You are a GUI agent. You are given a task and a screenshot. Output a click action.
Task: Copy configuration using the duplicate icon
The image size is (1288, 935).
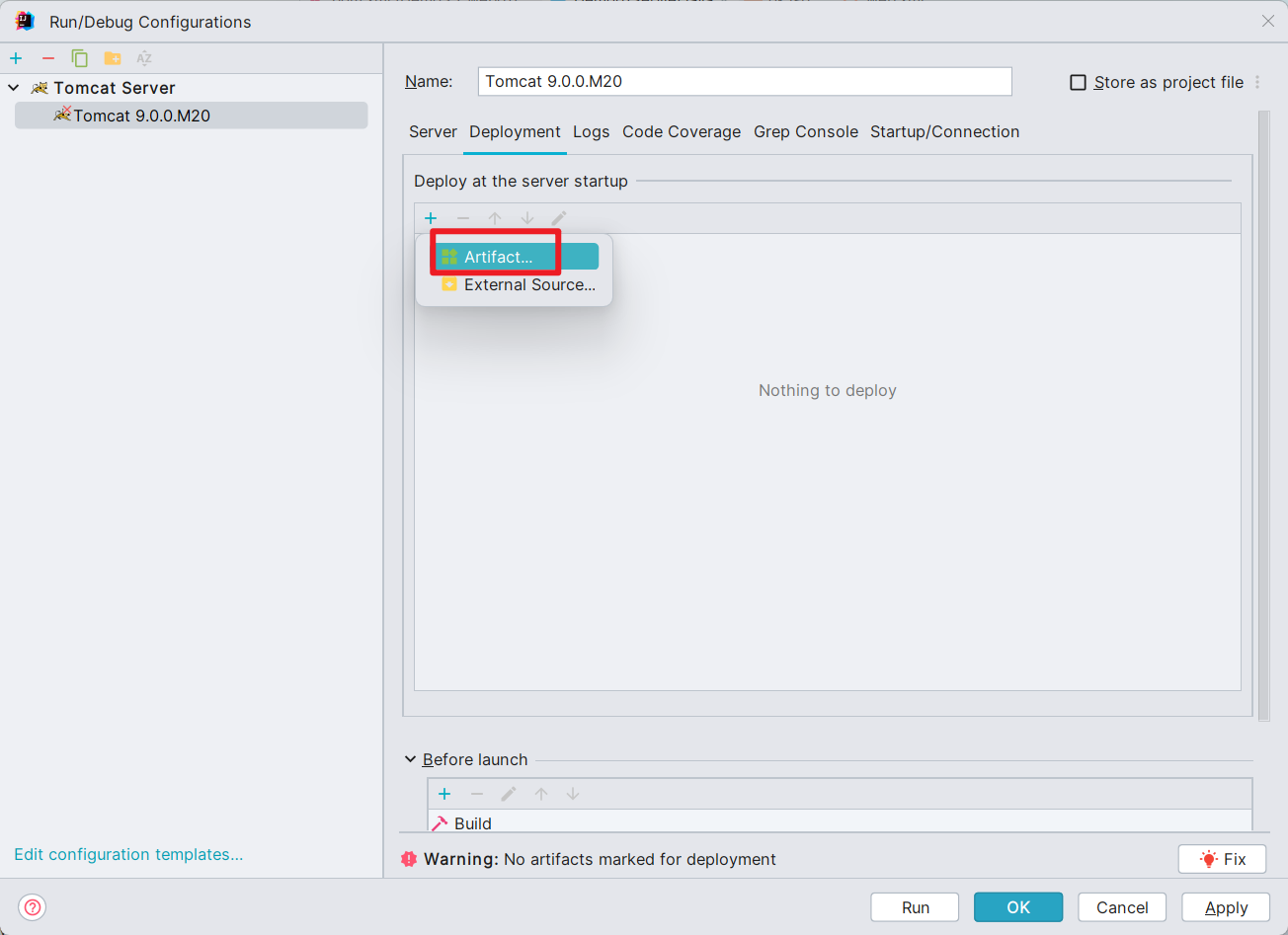(x=80, y=58)
